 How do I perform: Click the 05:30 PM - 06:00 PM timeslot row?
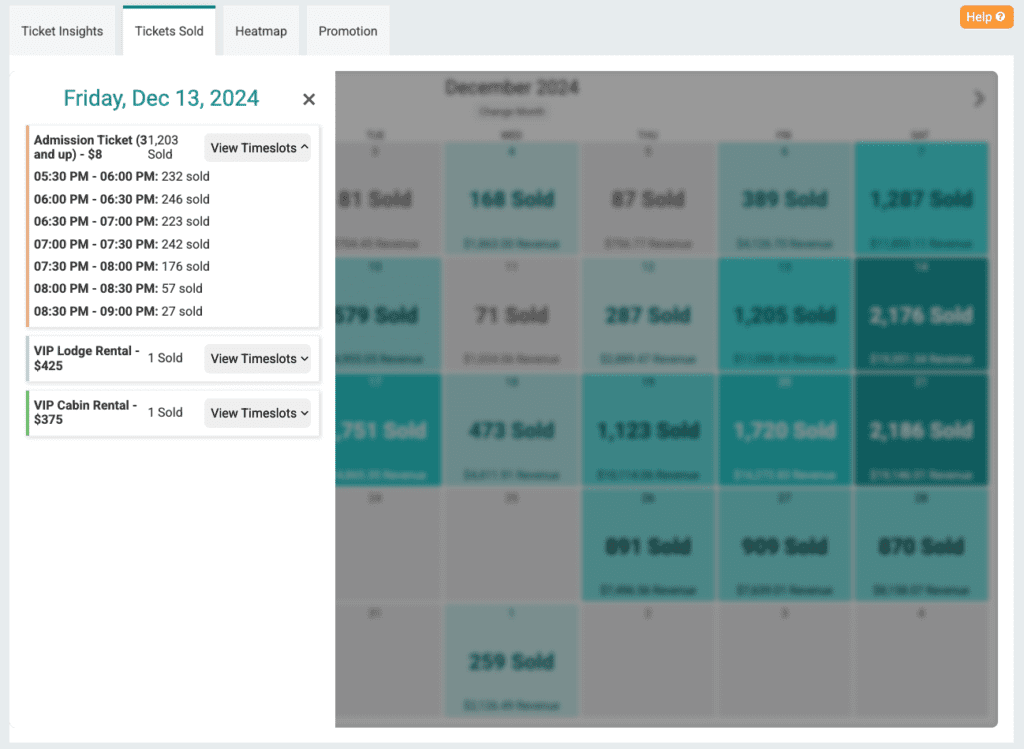pyautogui.click(x=121, y=177)
